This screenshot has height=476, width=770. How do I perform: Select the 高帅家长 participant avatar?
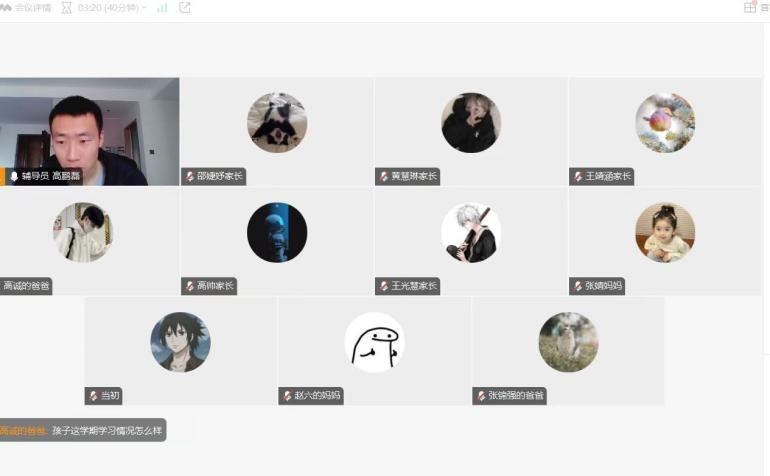[x=277, y=232]
